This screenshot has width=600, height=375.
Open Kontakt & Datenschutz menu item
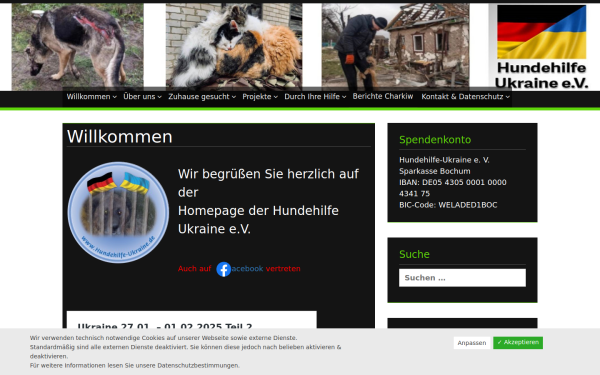click(x=462, y=97)
